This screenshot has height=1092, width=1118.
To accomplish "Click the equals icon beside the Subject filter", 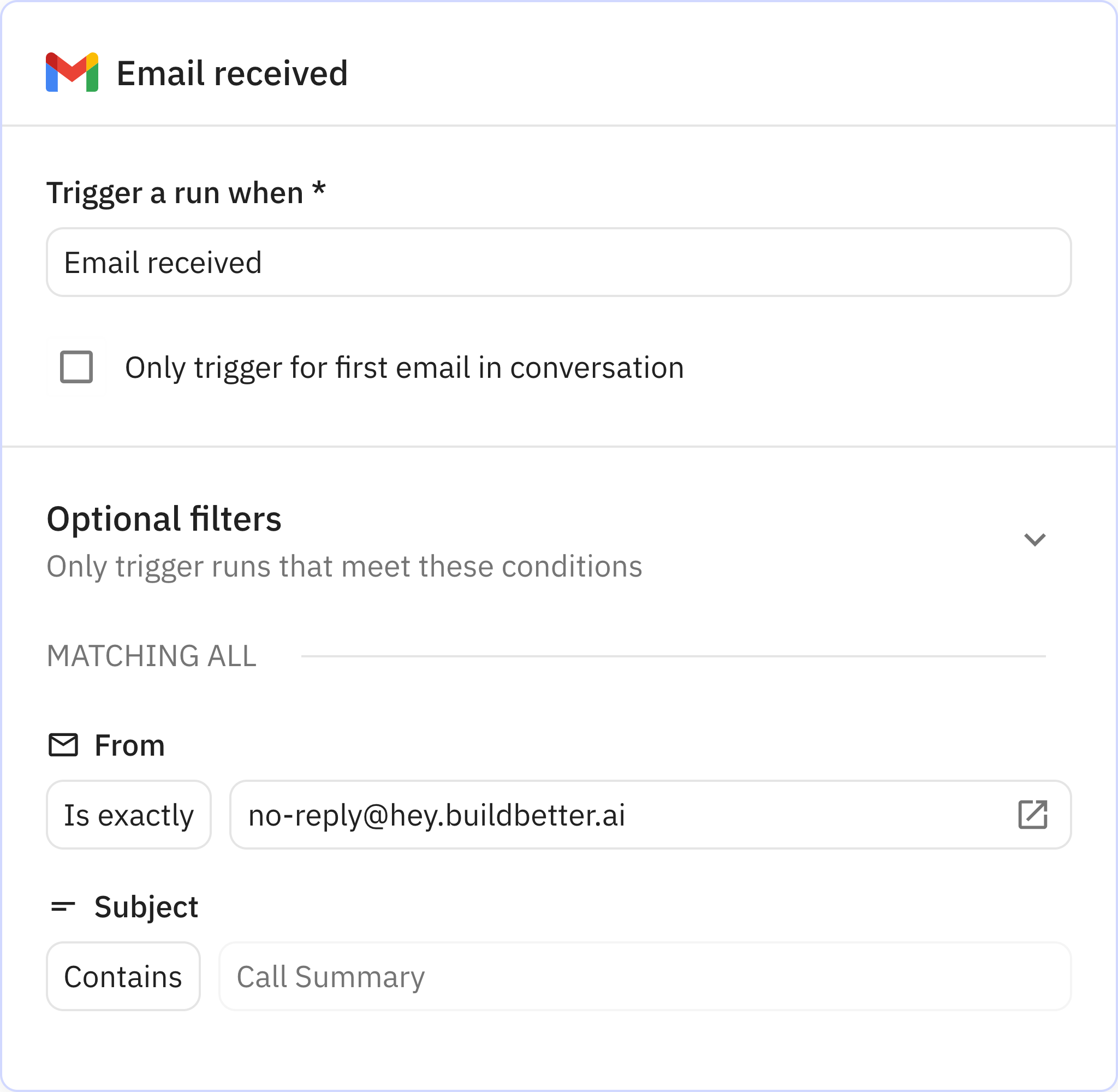I will (64, 905).
